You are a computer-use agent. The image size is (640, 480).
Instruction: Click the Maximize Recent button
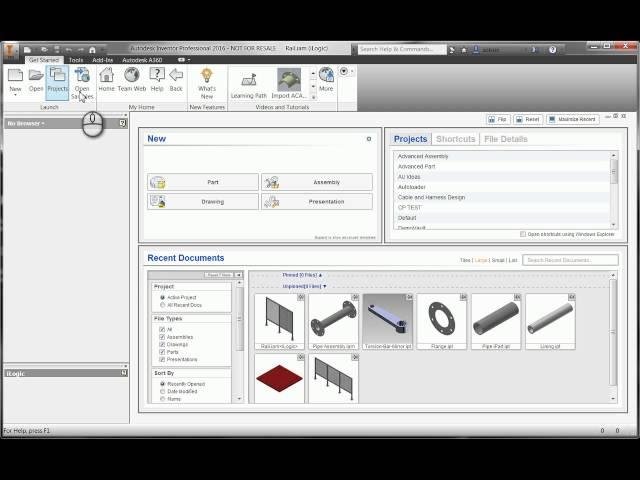pyautogui.click(x=573, y=119)
